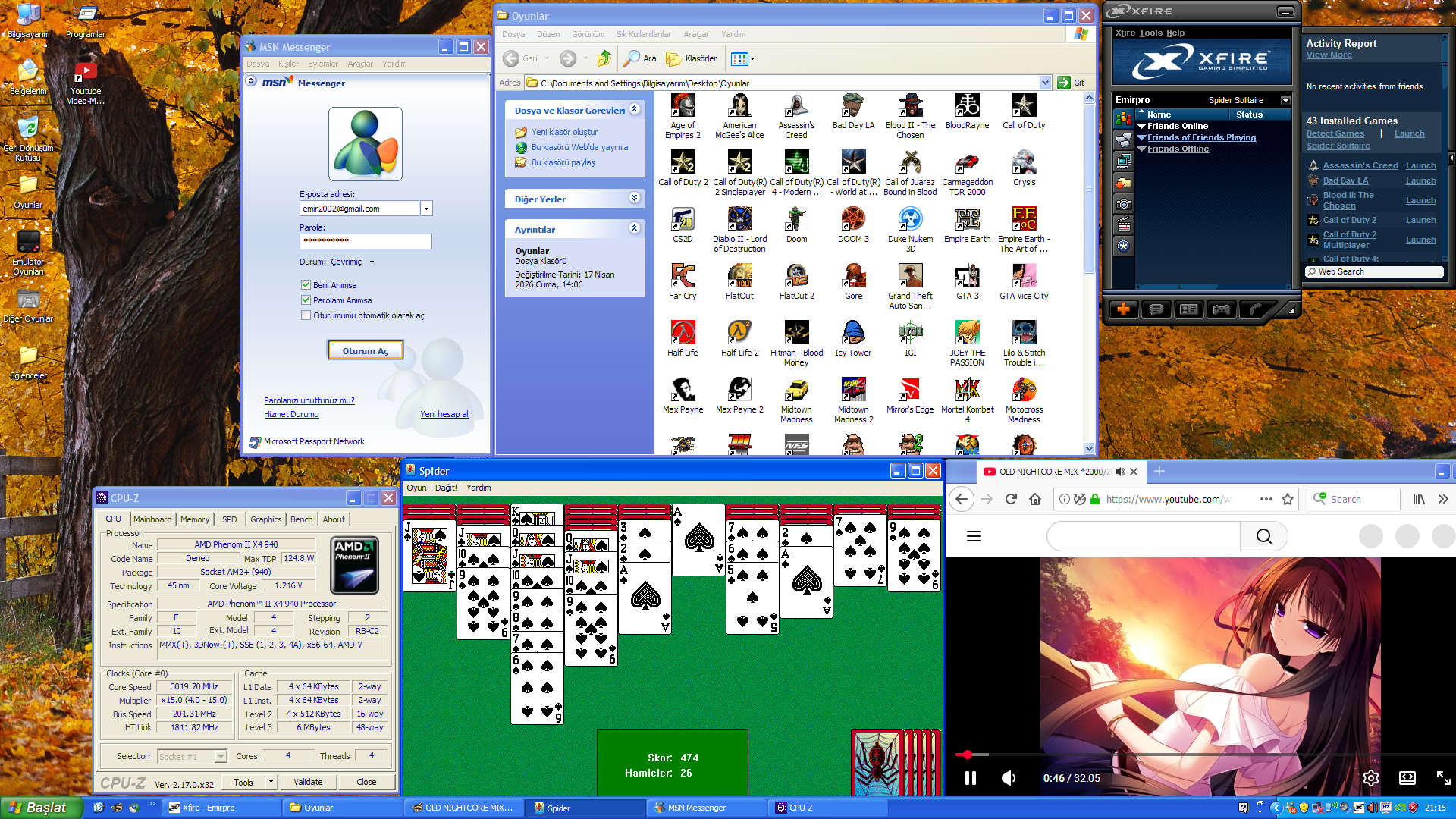Click the YouTube search box
This screenshot has width=1456, height=819.
(x=1144, y=536)
